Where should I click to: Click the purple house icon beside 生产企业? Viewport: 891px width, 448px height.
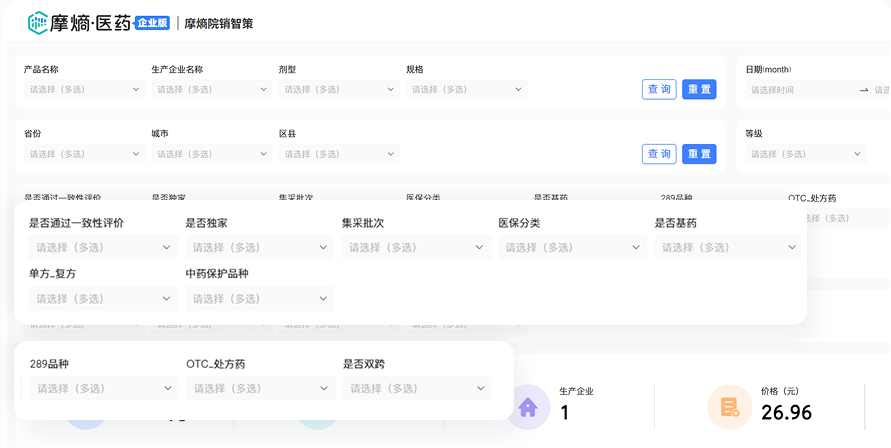527,407
